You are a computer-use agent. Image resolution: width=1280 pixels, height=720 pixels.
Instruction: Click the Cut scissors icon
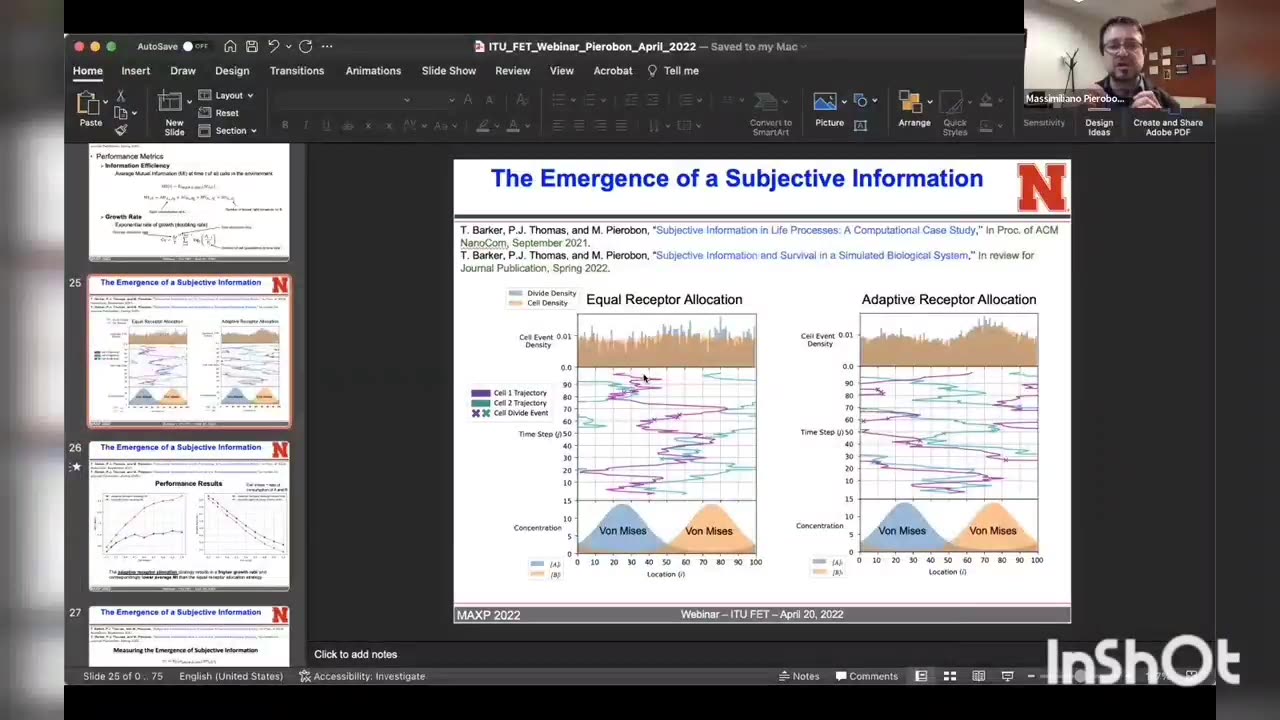[121, 96]
